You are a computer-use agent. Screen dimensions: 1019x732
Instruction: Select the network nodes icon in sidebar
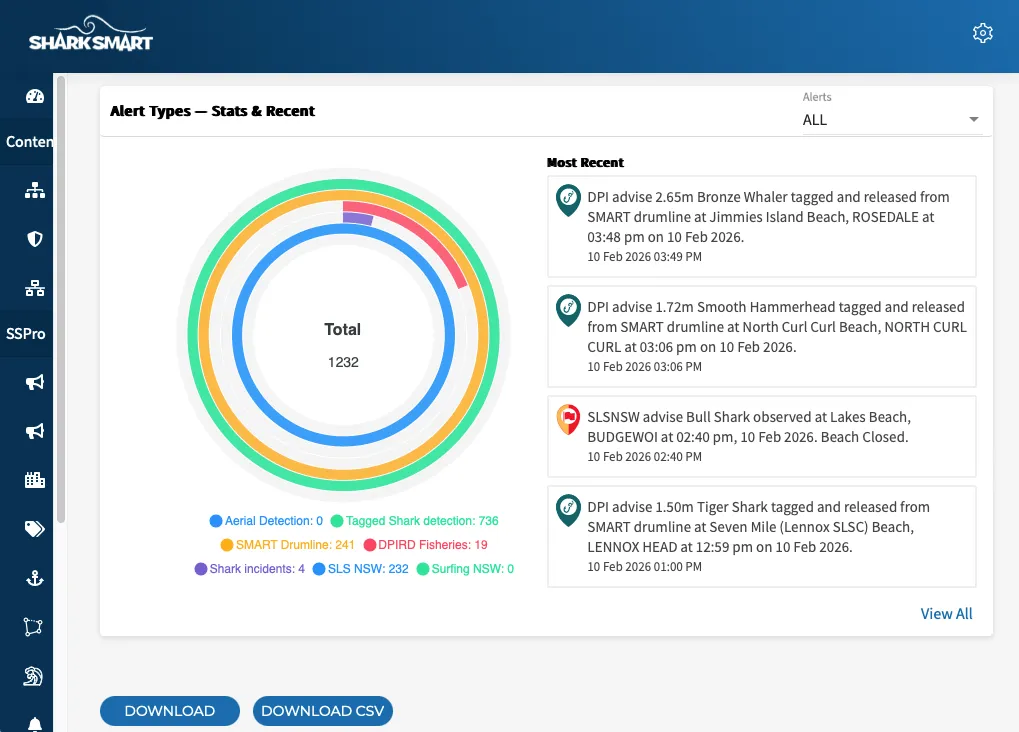[x=34, y=288]
